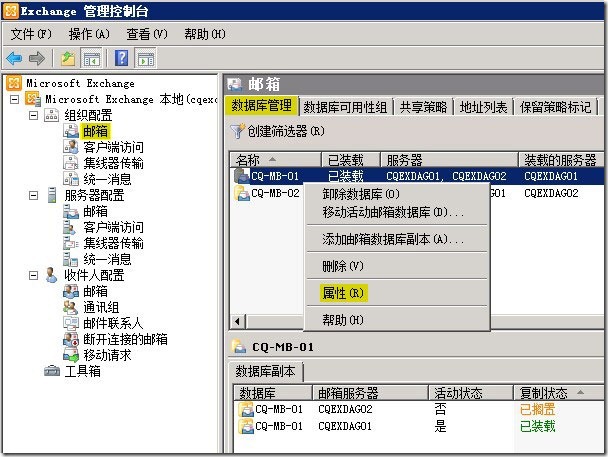Collapse the Microsoft Exchange 本地 tree node

coord(14,99)
